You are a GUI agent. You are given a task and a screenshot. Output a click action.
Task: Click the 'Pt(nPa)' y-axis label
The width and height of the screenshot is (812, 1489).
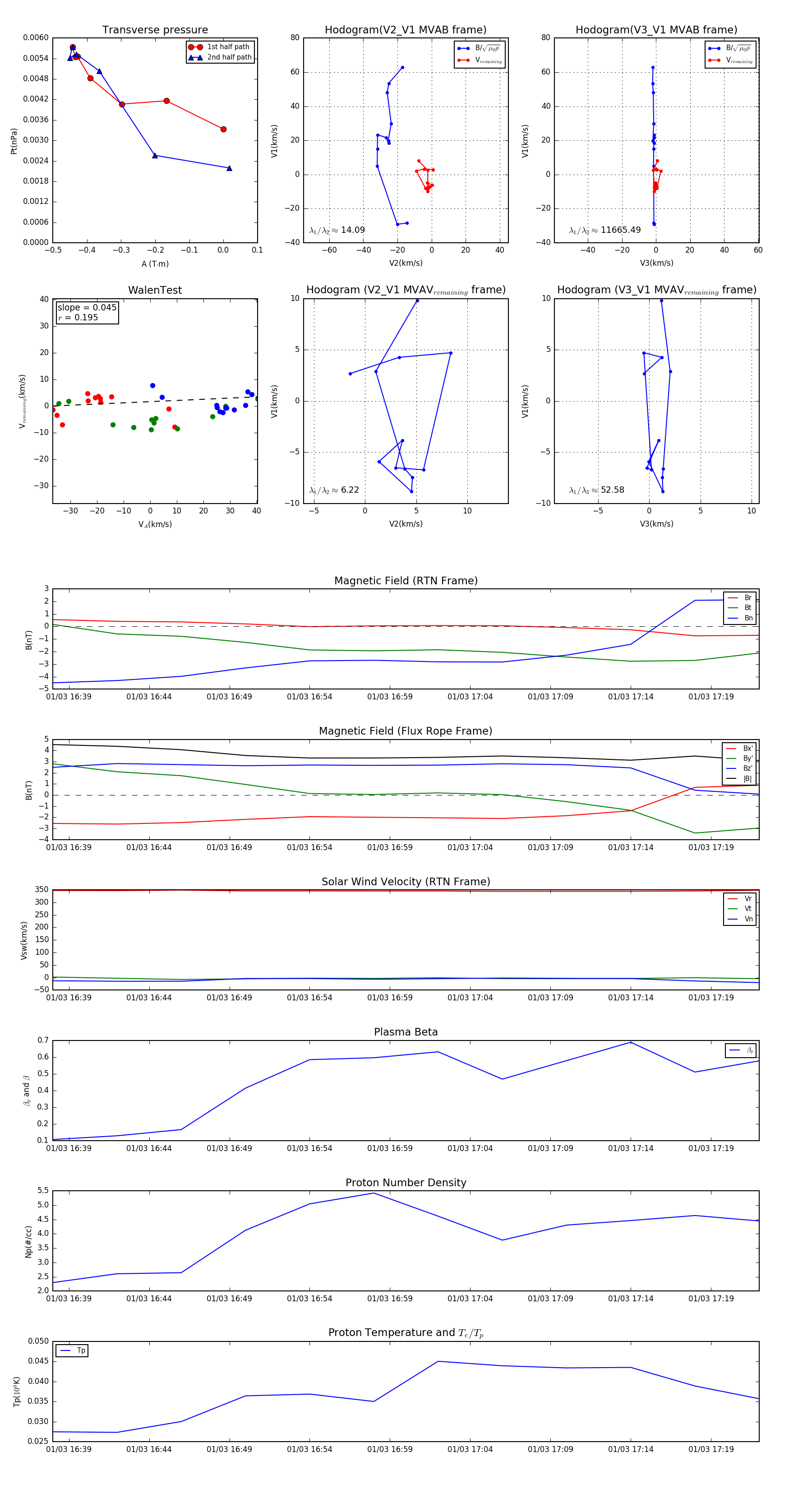click(14, 141)
